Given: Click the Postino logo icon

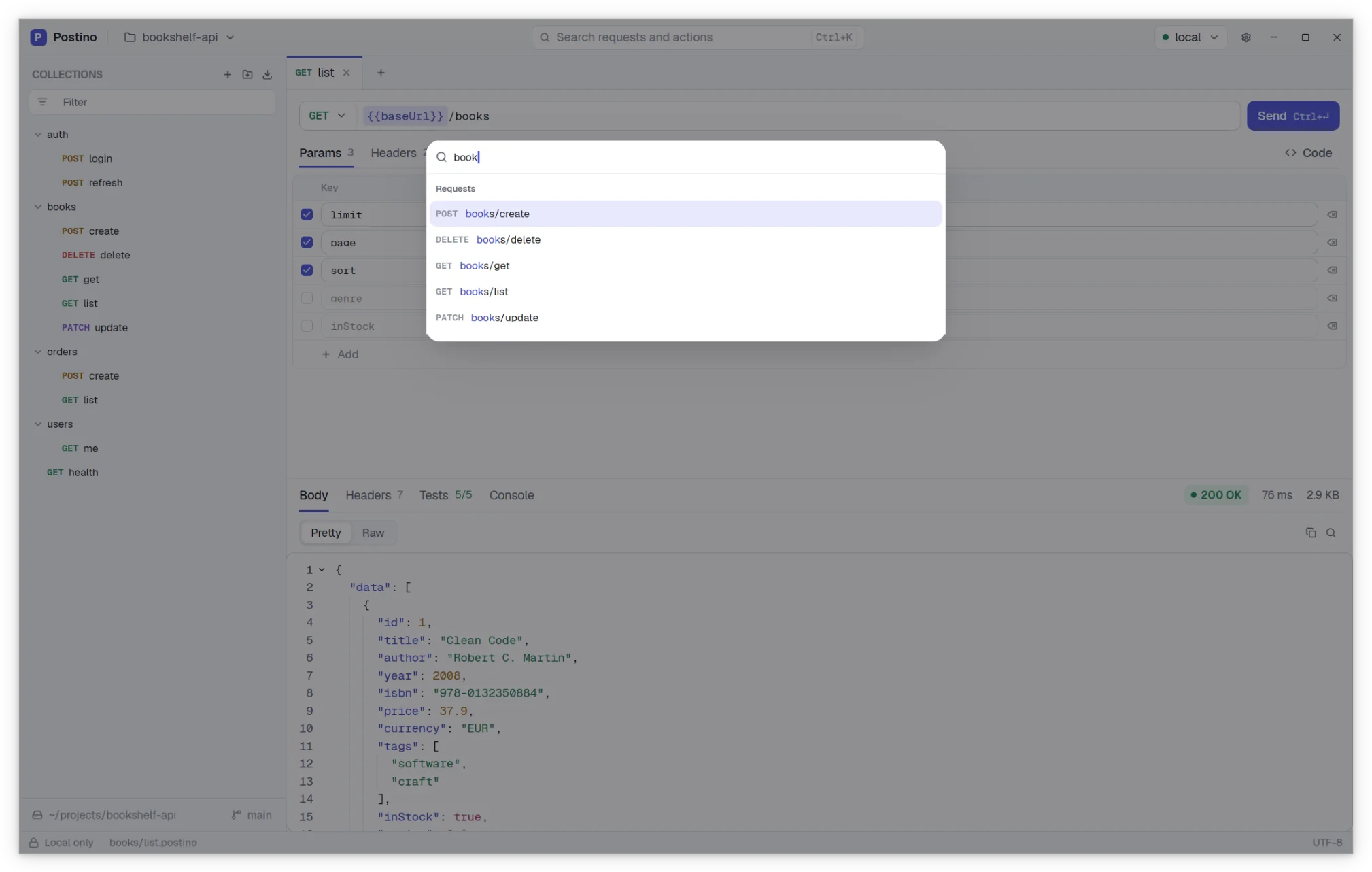Looking at the screenshot, I should [39, 37].
